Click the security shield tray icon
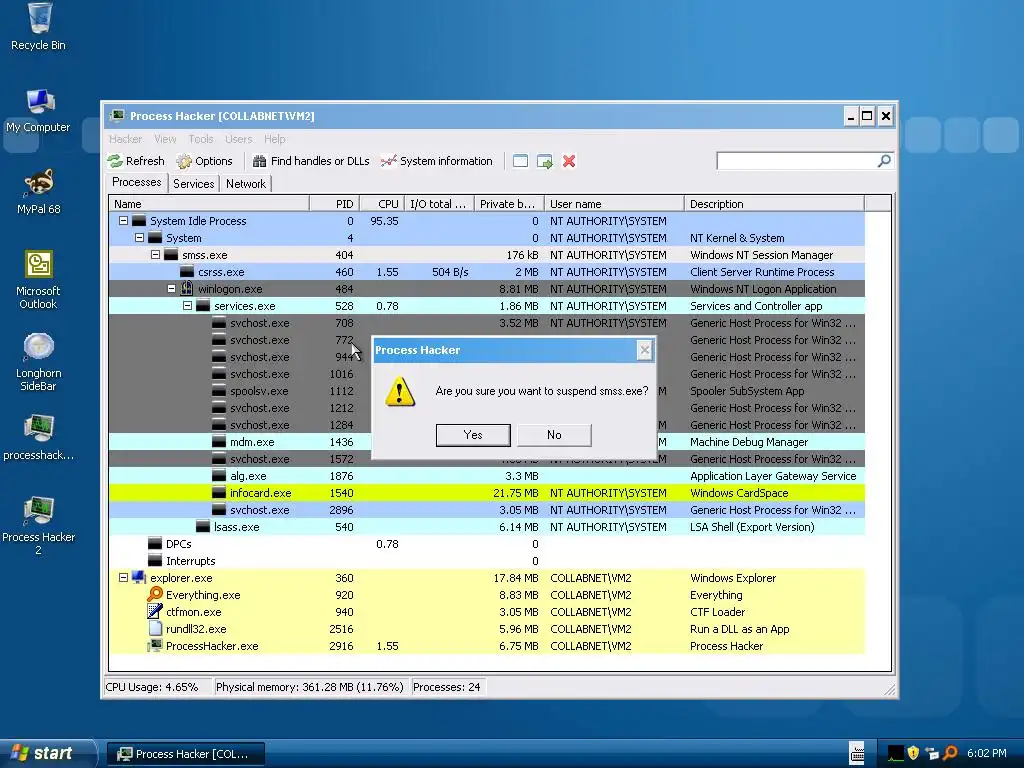The width and height of the screenshot is (1024, 768). click(914, 753)
